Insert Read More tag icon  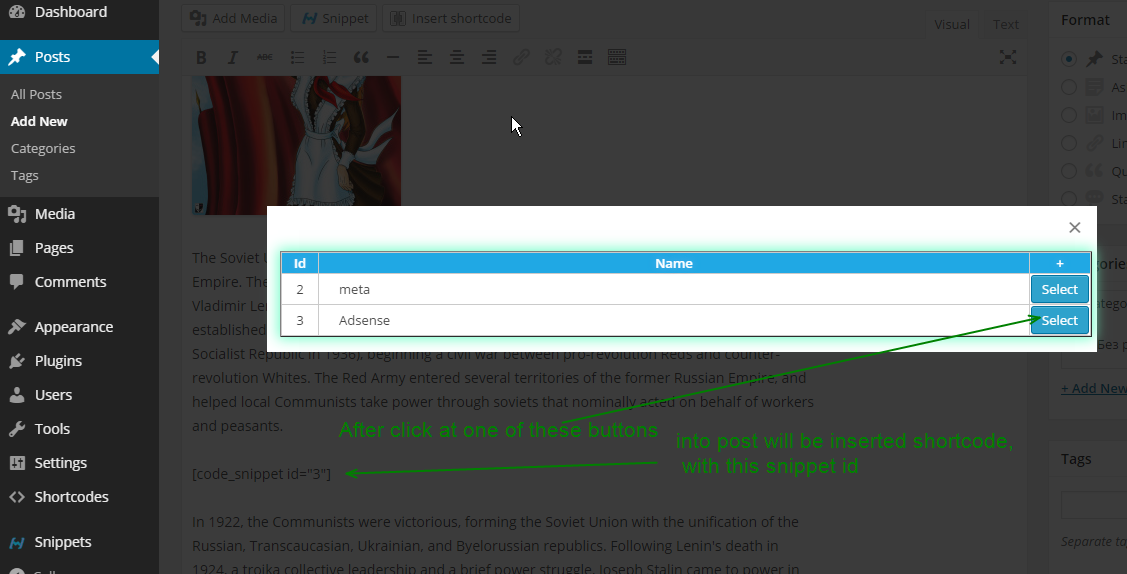(x=585, y=57)
